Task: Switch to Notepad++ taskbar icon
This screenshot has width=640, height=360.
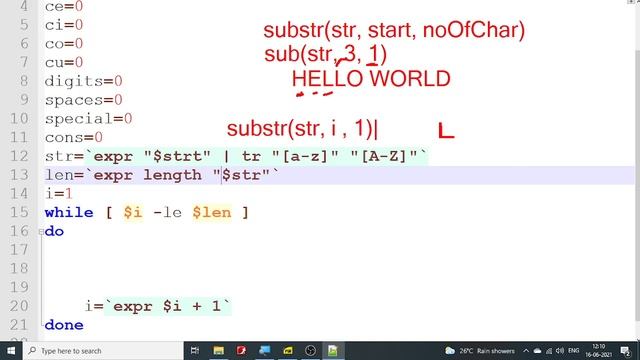Action: [333, 351]
